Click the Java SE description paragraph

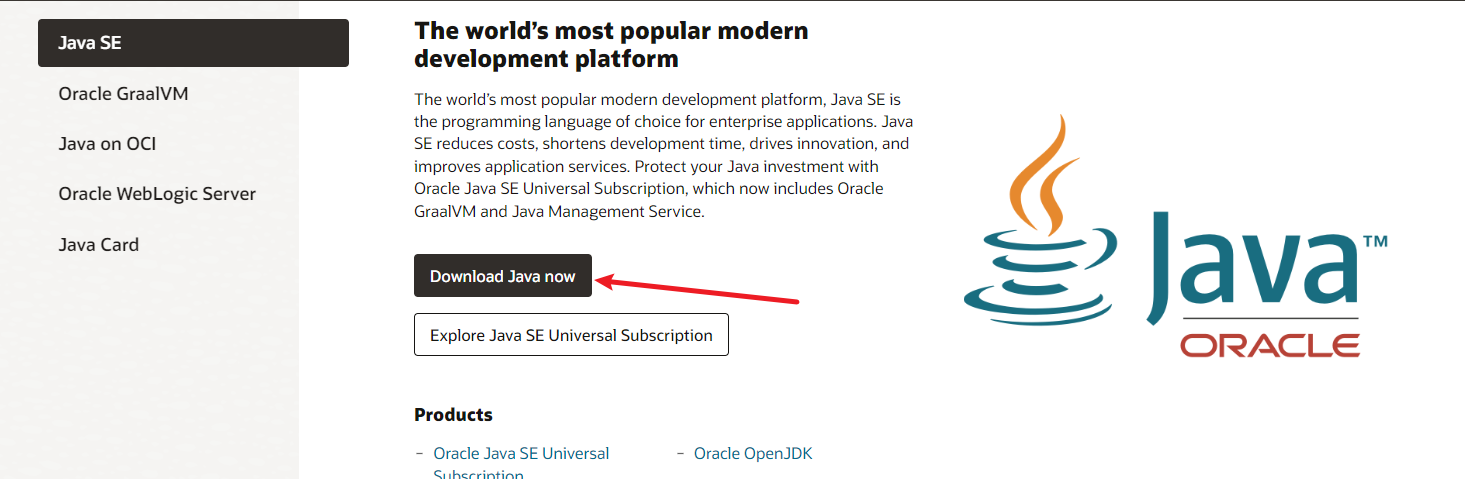pyautogui.click(x=662, y=155)
